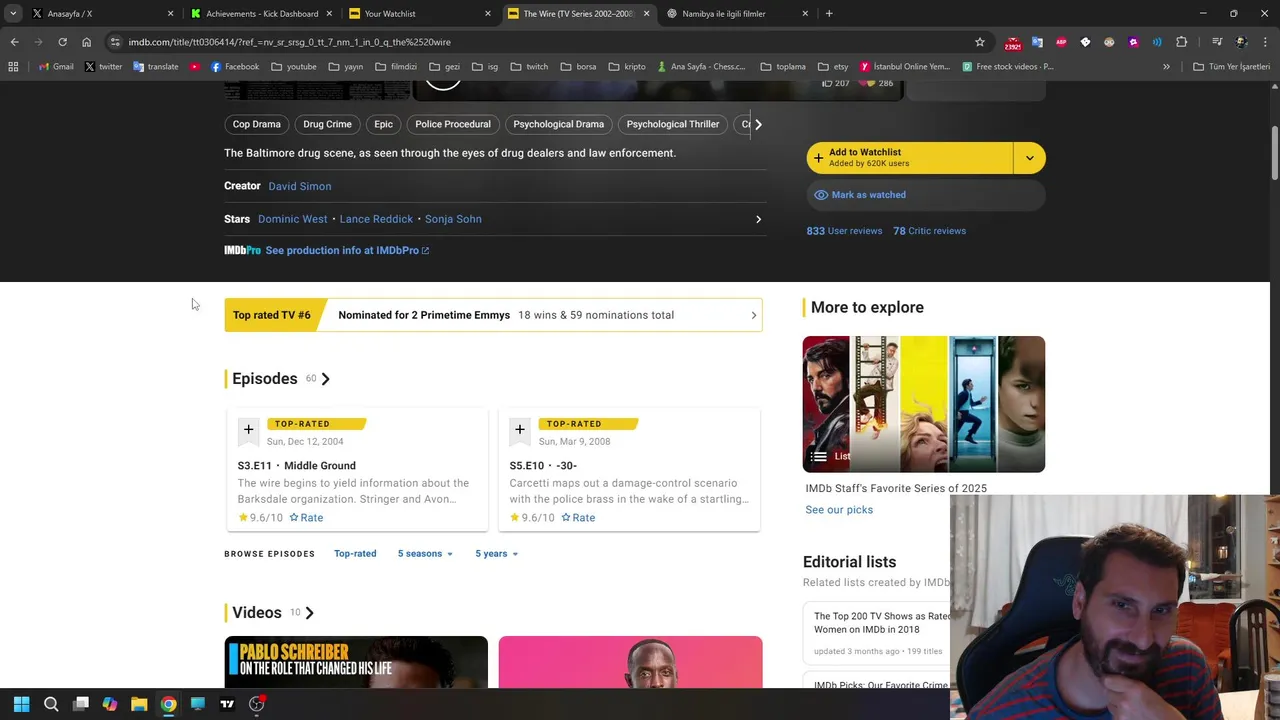Viewport: 1280px width, 720px height.
Task: Open browser home page
Action: [x=86, y=42]
